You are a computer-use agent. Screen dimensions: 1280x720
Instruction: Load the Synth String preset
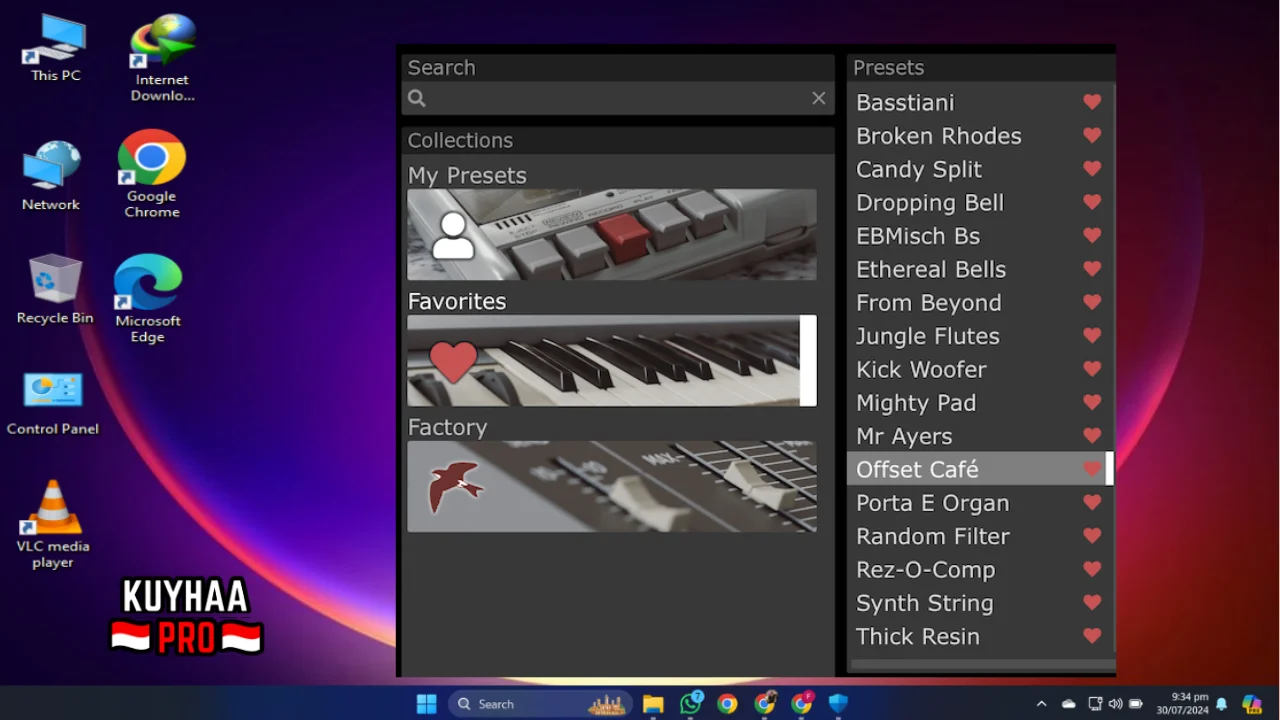tap(925, 603)
